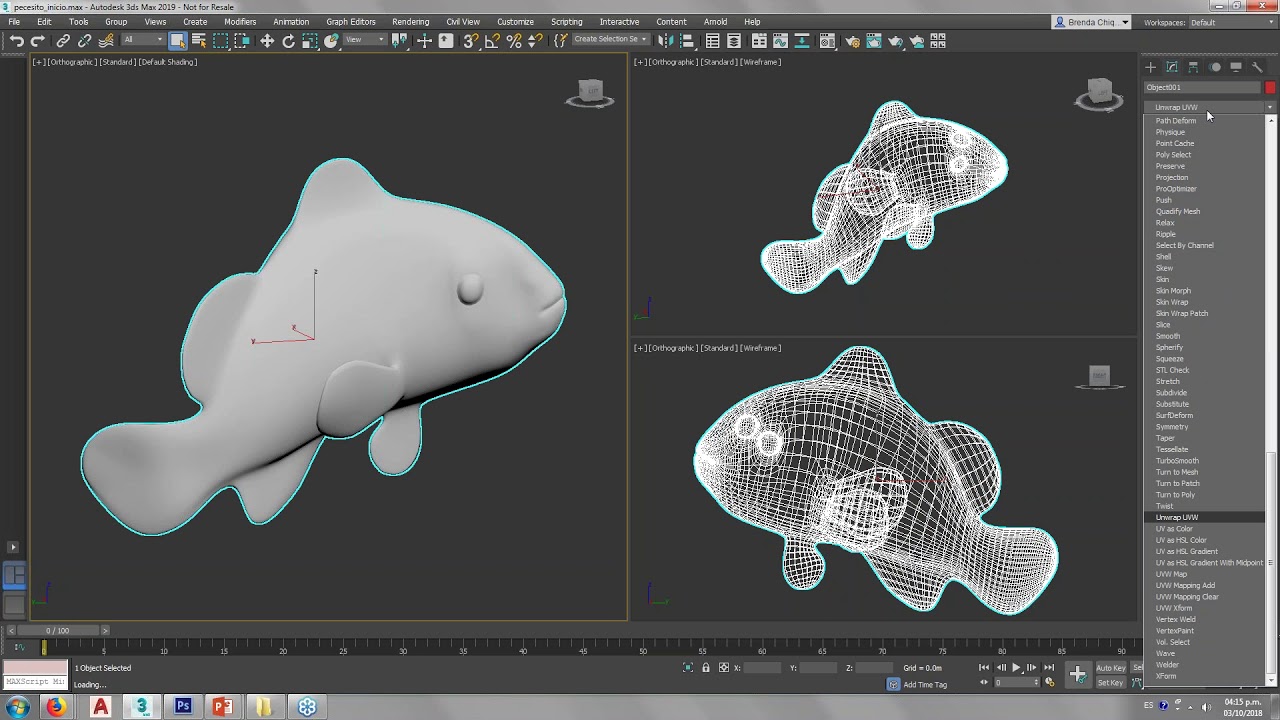Viewport: 1280px width, 720px height.
Task: Open the Layer Explorer icon
Action: (x=734, y=41)
